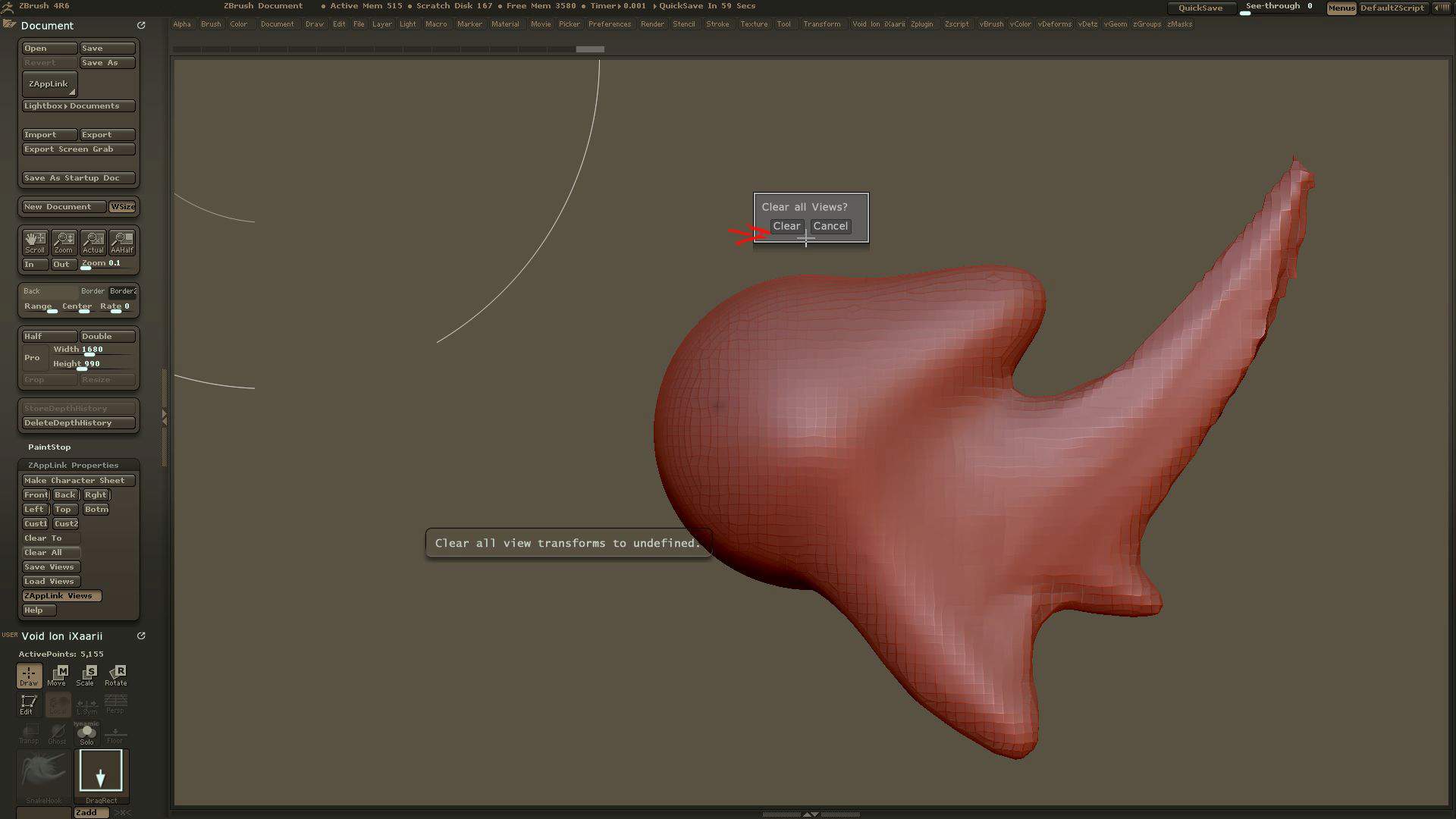Click the Save Views button
Screen dimensions: 1456x819
coord(52,567)
